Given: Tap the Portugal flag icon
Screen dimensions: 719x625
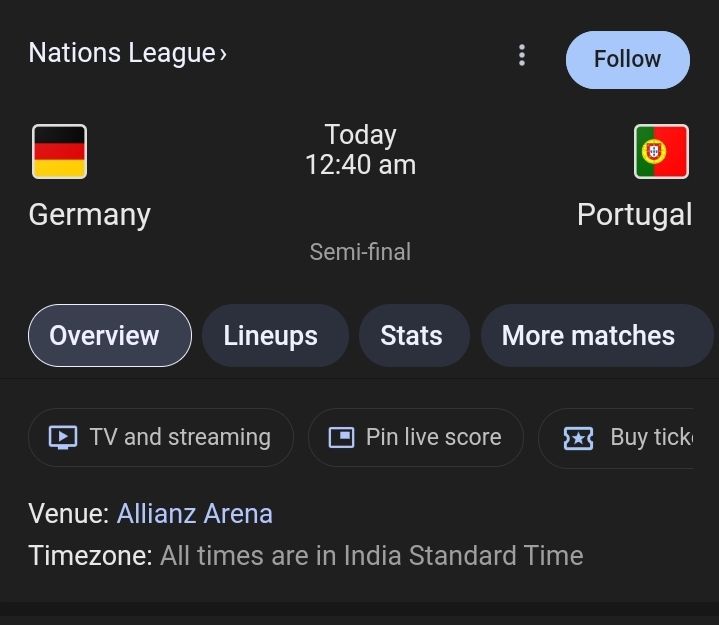Looking at the screenshot, I should (661, 151).
